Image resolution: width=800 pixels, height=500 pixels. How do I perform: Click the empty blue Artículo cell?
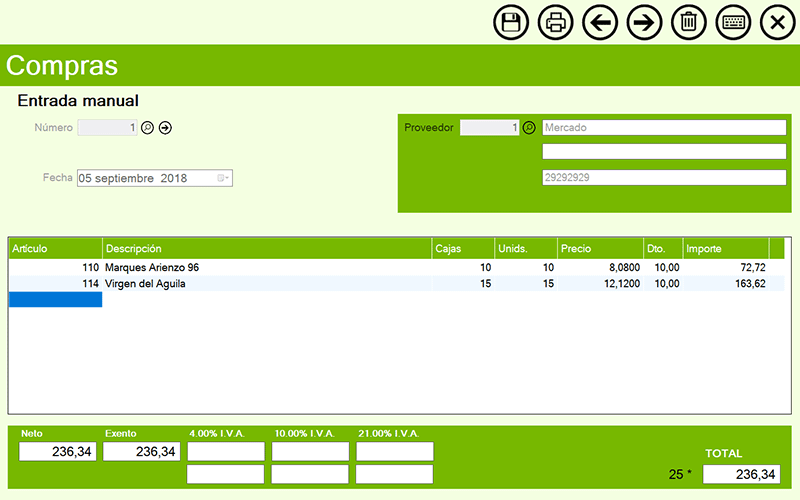[55, 300]
